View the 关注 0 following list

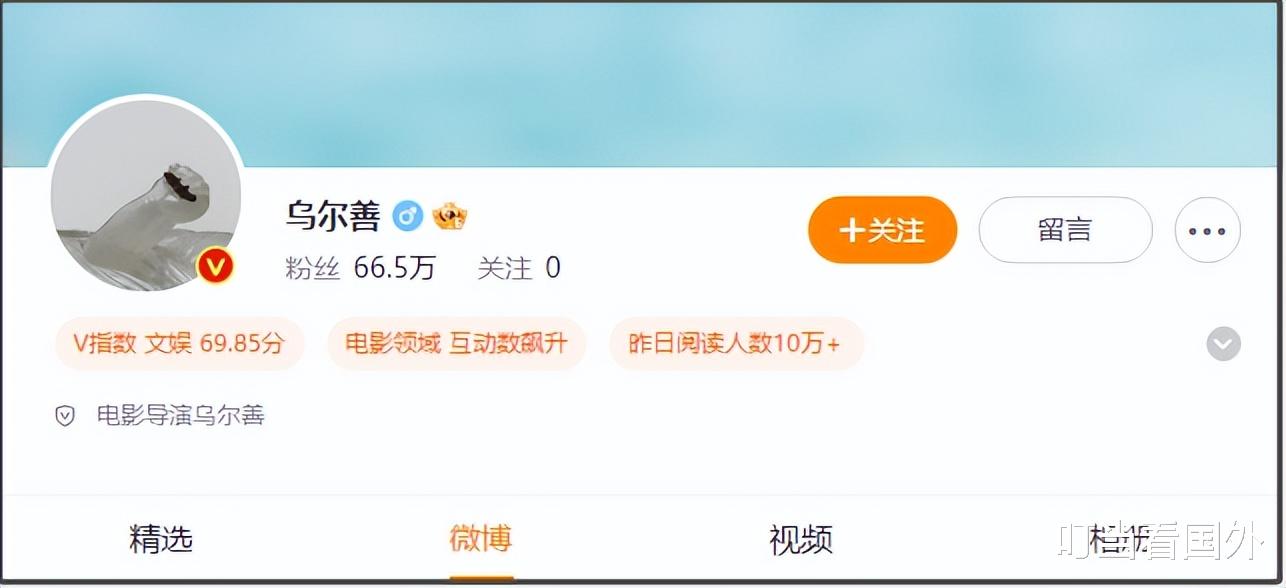[518, 268]
